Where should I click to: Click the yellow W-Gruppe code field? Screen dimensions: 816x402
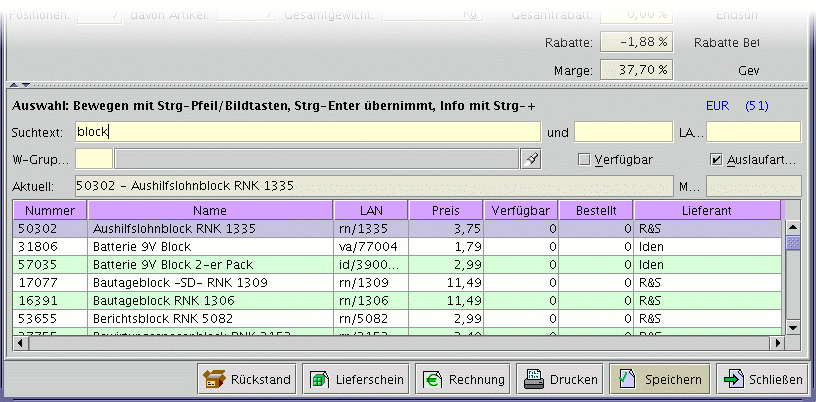click(x=94, y=159)
